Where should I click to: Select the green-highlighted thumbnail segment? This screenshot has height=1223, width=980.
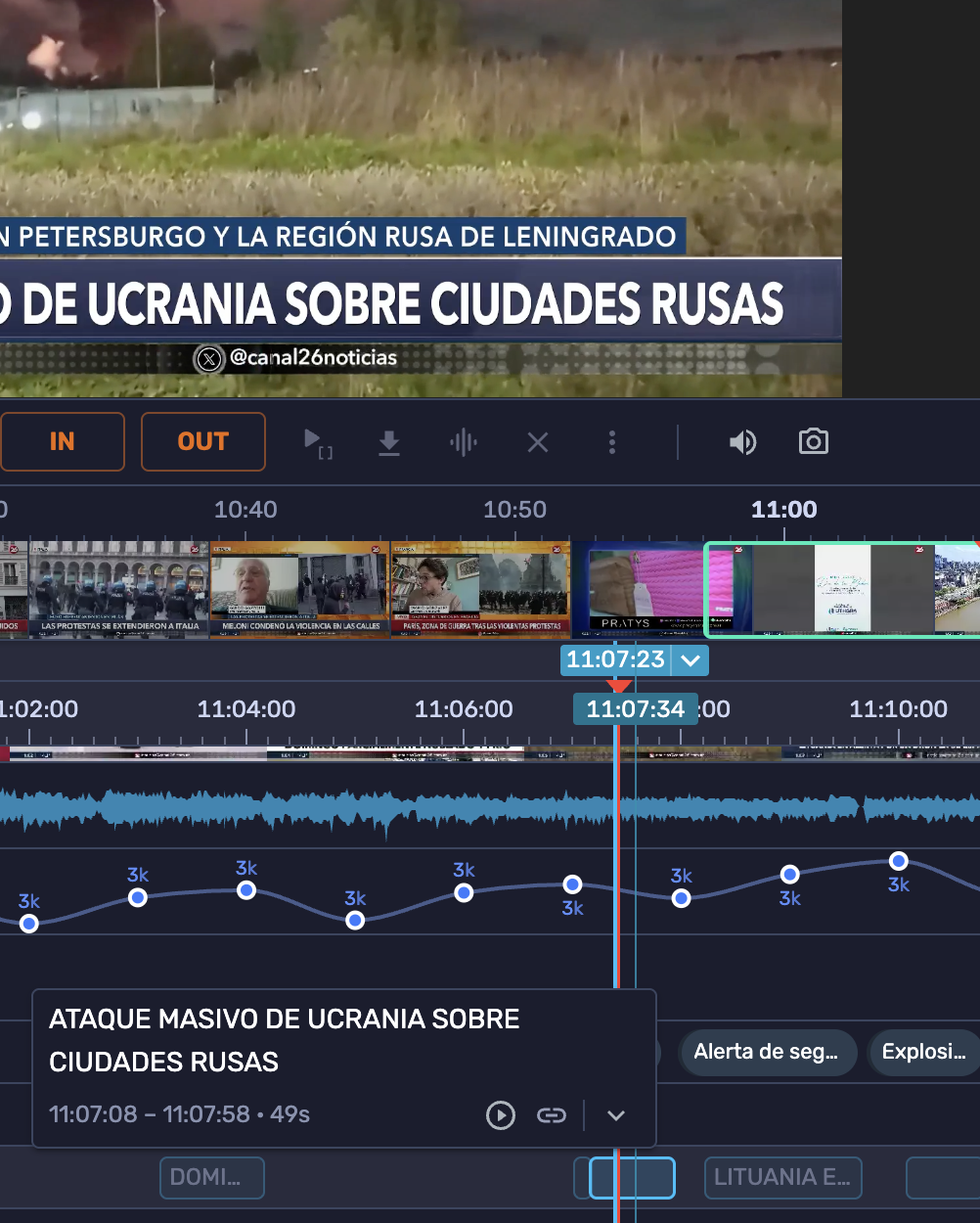point(842,590)
